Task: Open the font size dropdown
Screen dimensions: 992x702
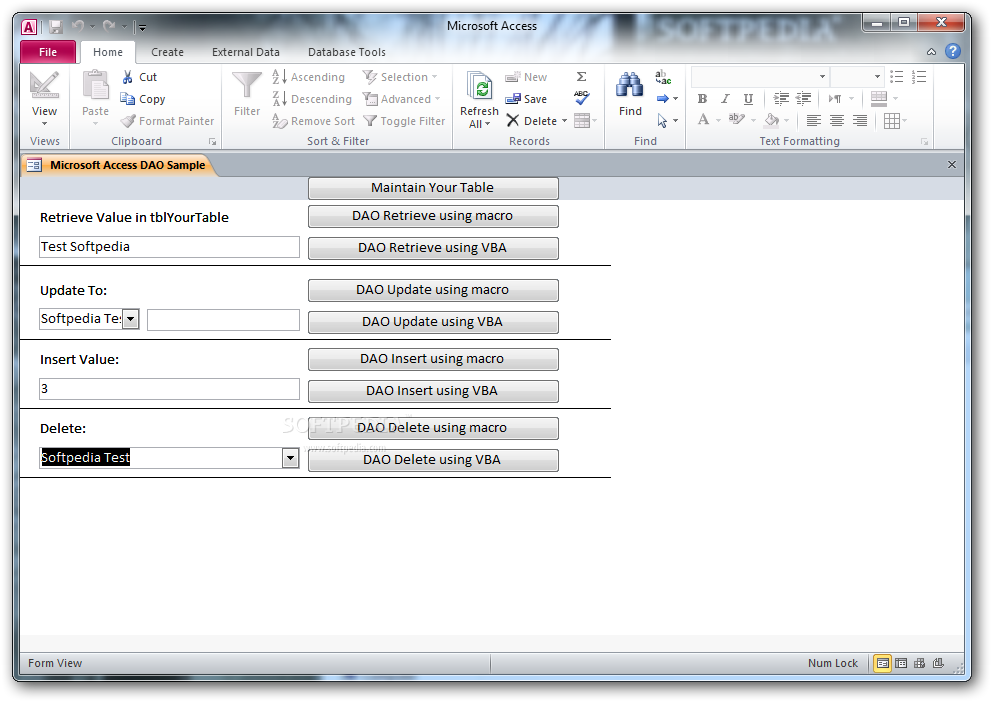Action: coord(877,77)
